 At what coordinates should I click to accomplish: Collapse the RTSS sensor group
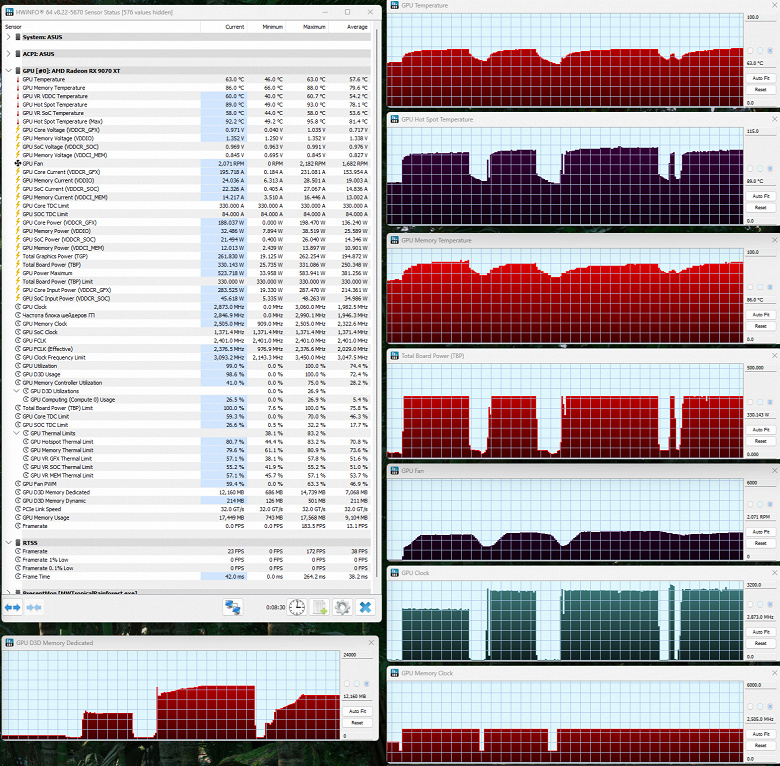click(8, 543)
